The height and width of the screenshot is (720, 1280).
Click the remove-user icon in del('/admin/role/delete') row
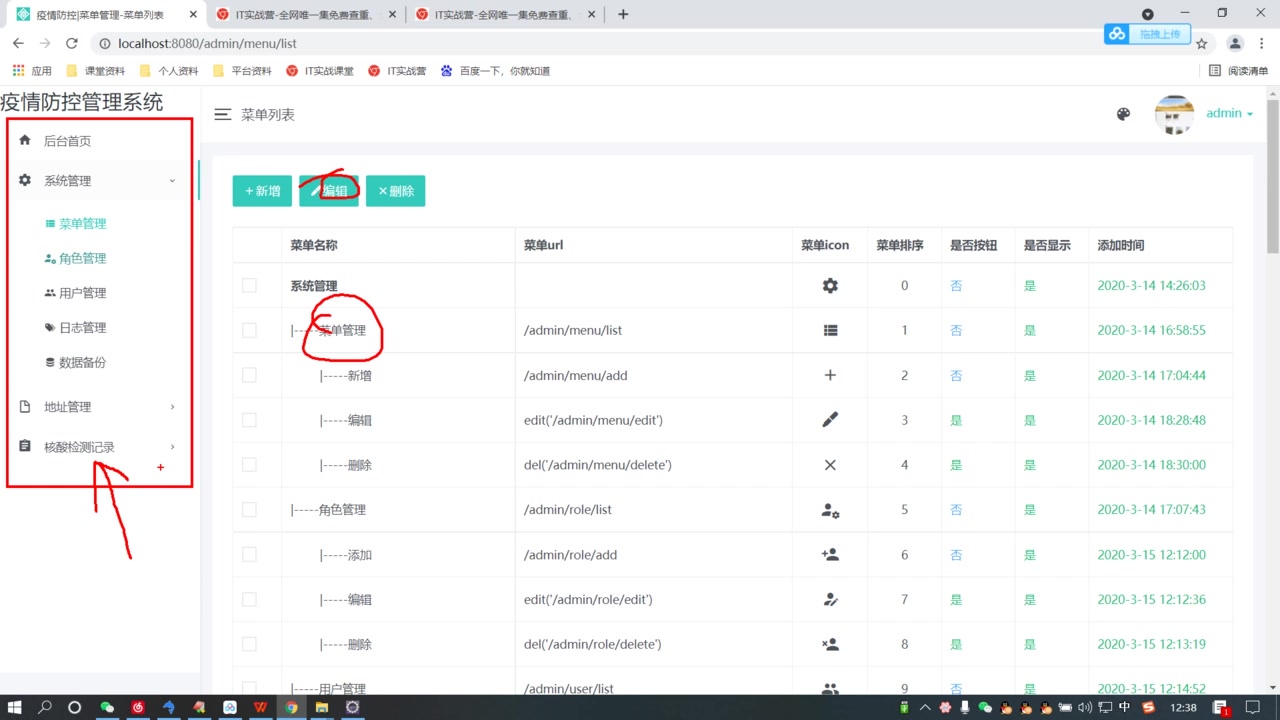click(830, 644)
